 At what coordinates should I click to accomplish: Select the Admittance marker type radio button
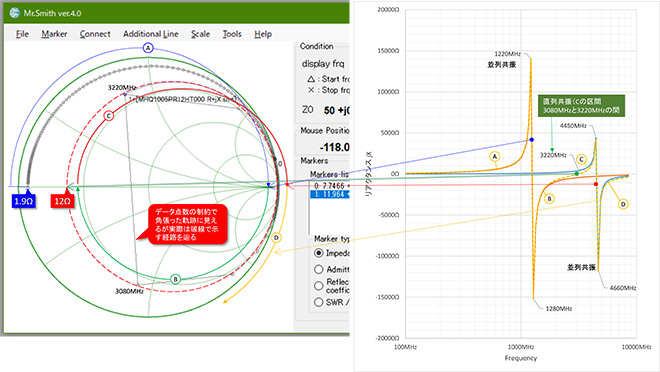tap(319, 269)
